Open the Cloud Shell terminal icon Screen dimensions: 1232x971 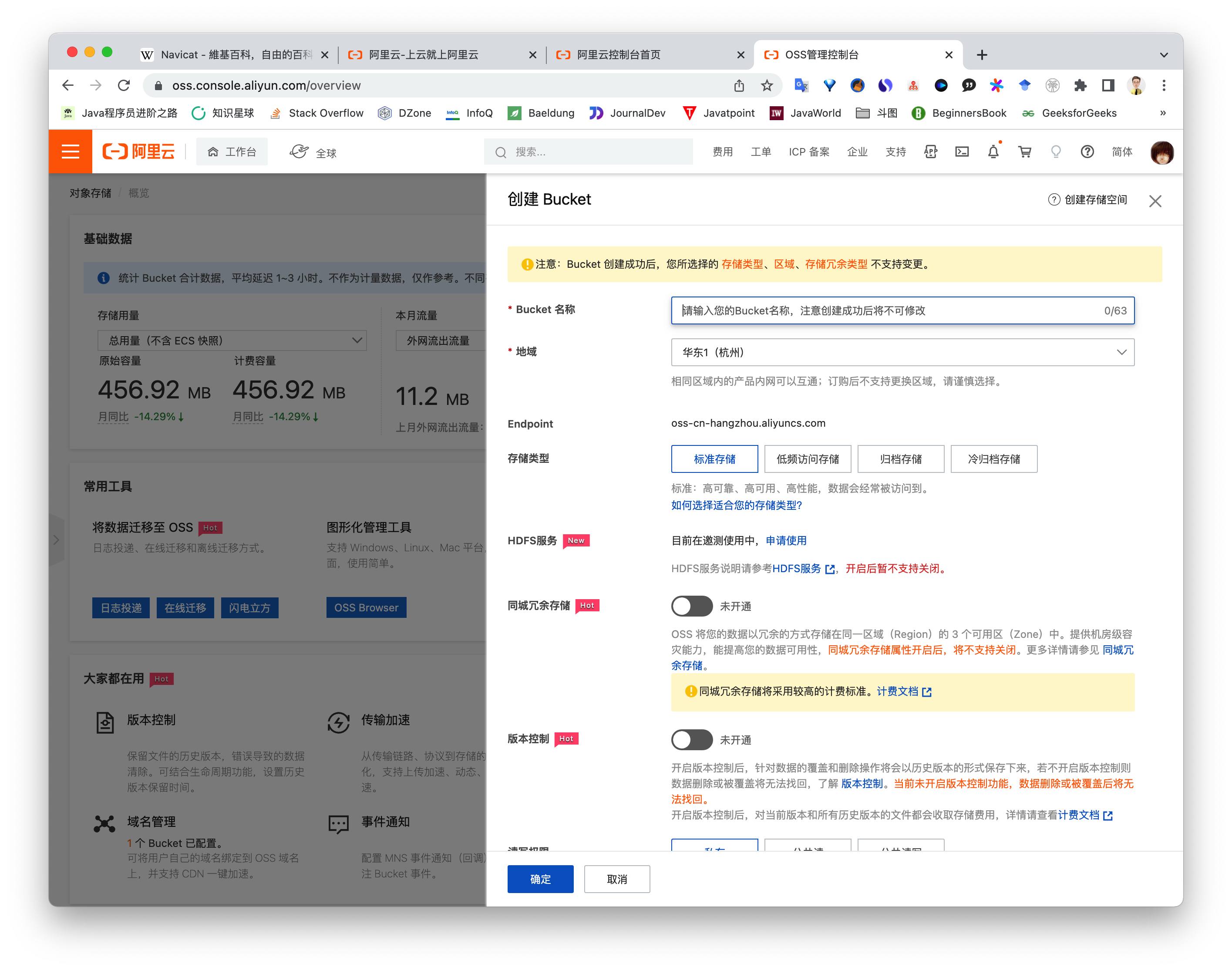962,152
